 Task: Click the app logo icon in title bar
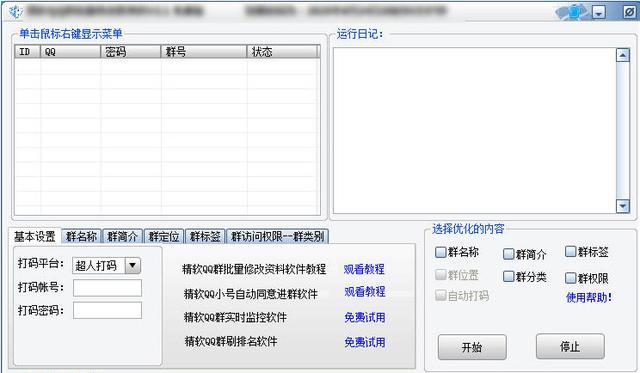coord(15,11)
